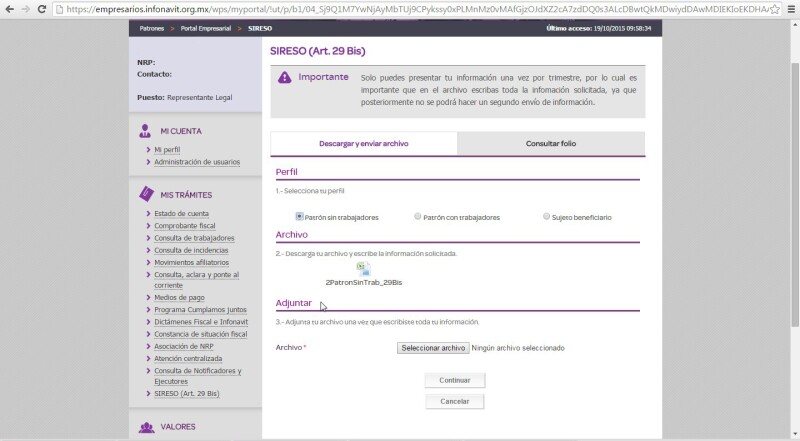Screen dimensions: 800x441
Task: Click the 2PatronSinTrab_29Bis file name
Action: (364, 282)
